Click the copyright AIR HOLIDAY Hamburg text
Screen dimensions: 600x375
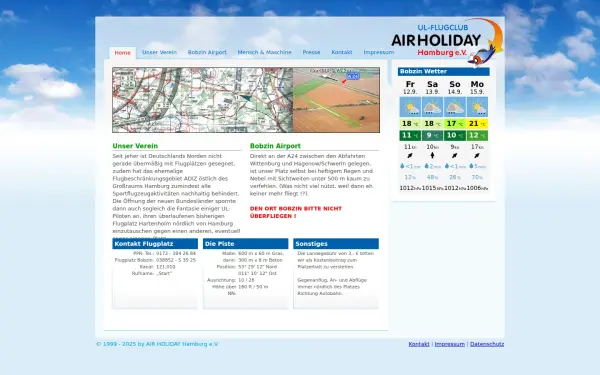point(157,344)
